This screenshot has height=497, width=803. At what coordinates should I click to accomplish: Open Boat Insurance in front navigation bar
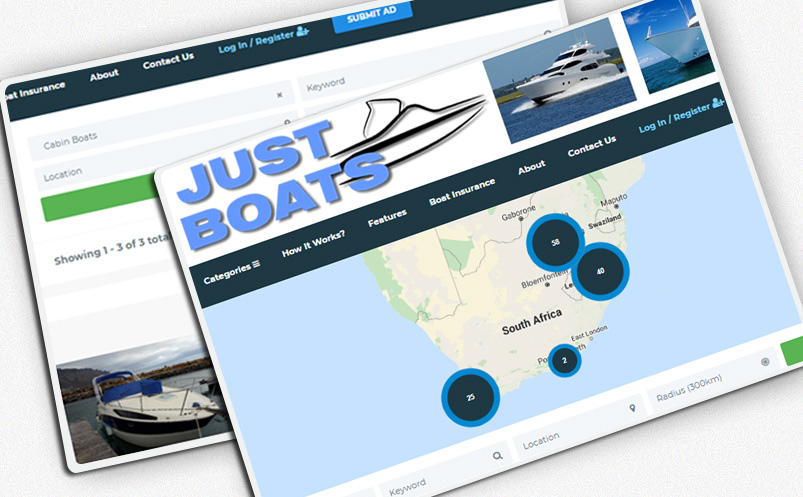462,192
